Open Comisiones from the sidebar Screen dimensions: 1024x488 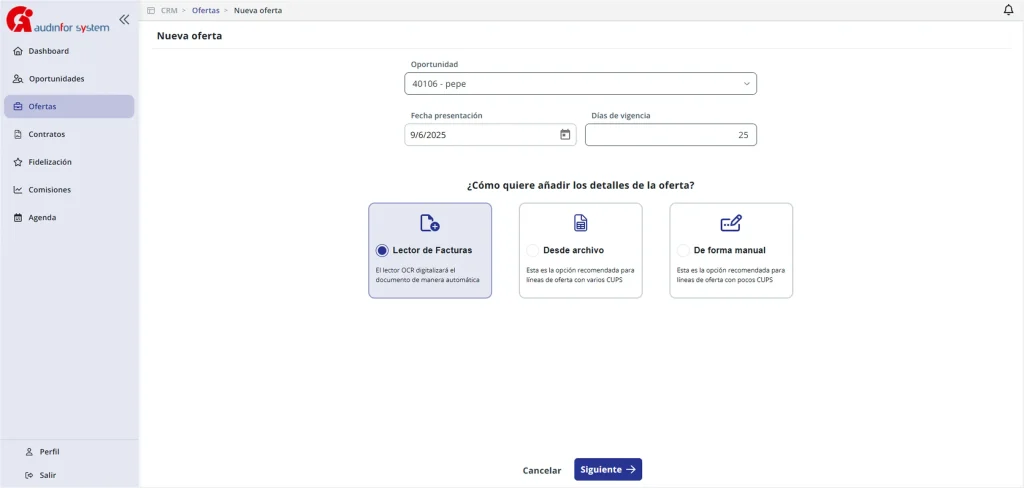[x=49, y=190]
